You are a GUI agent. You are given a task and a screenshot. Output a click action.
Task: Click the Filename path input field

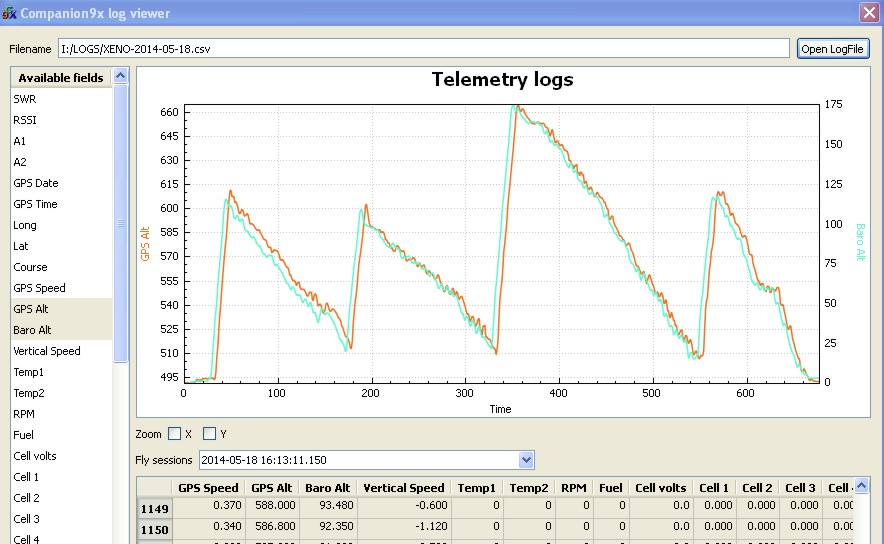click(x=423, y=49)
